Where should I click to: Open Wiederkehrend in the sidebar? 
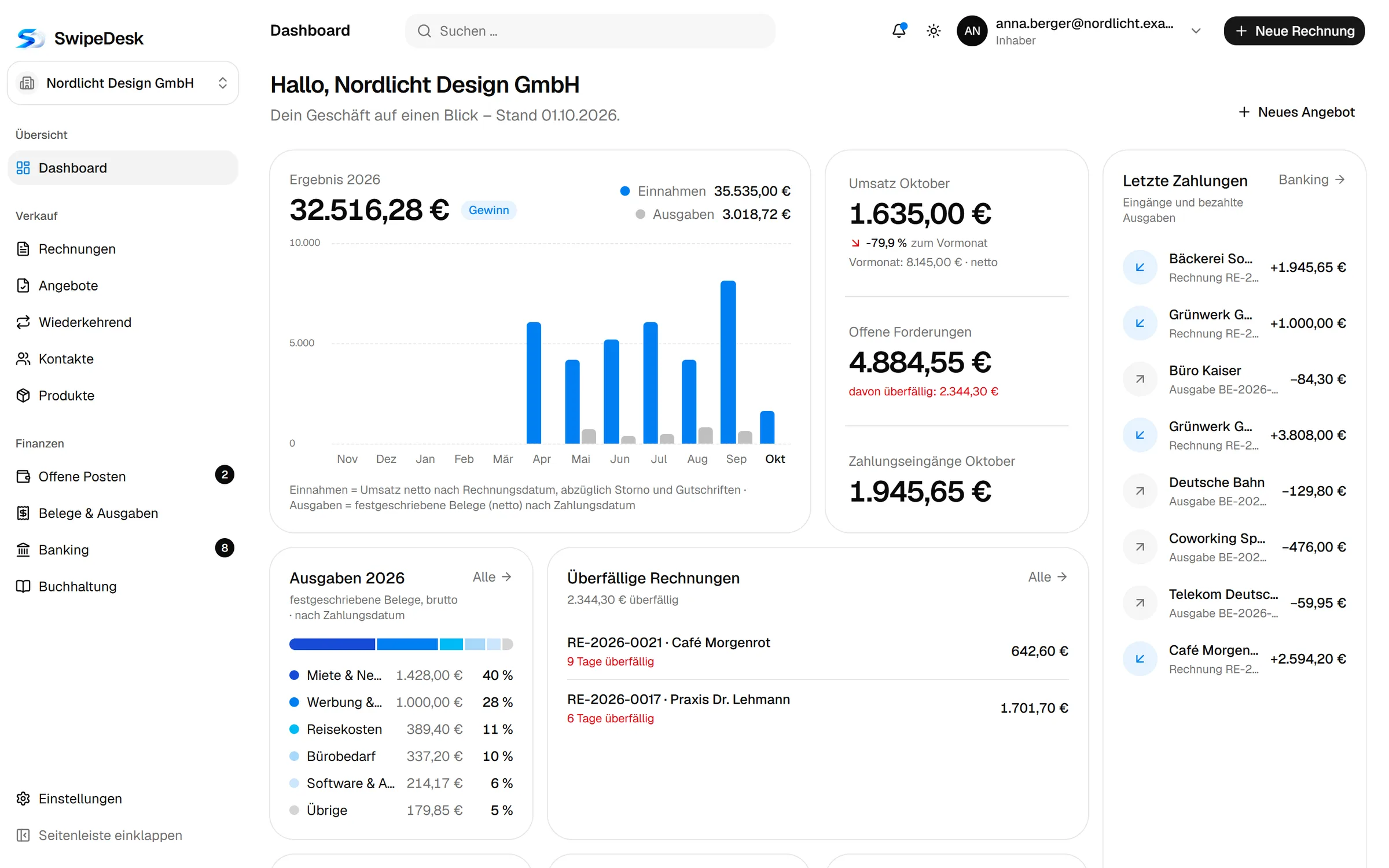coord(123,322)
